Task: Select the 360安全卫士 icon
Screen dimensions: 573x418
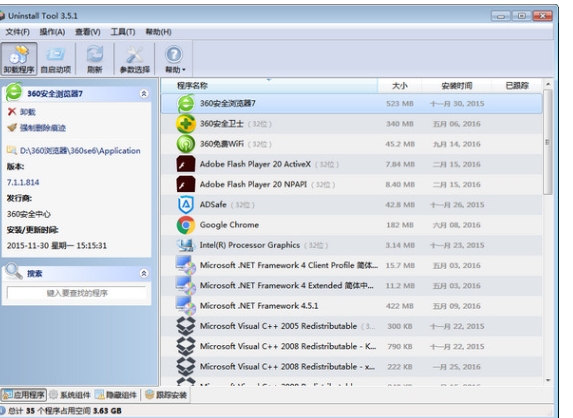Action: coord(186,124)
